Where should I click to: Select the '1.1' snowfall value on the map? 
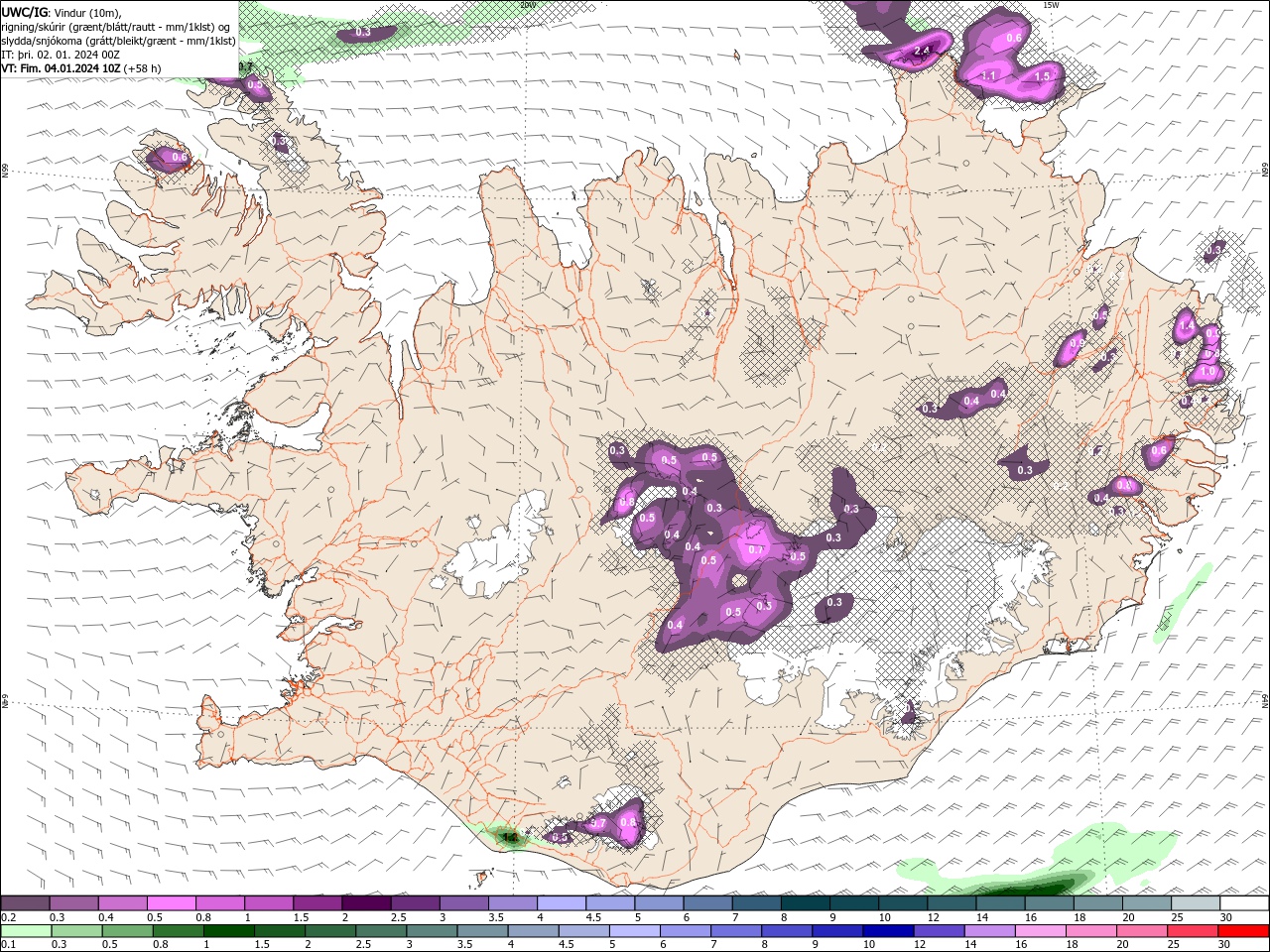[x=988, y=76]
